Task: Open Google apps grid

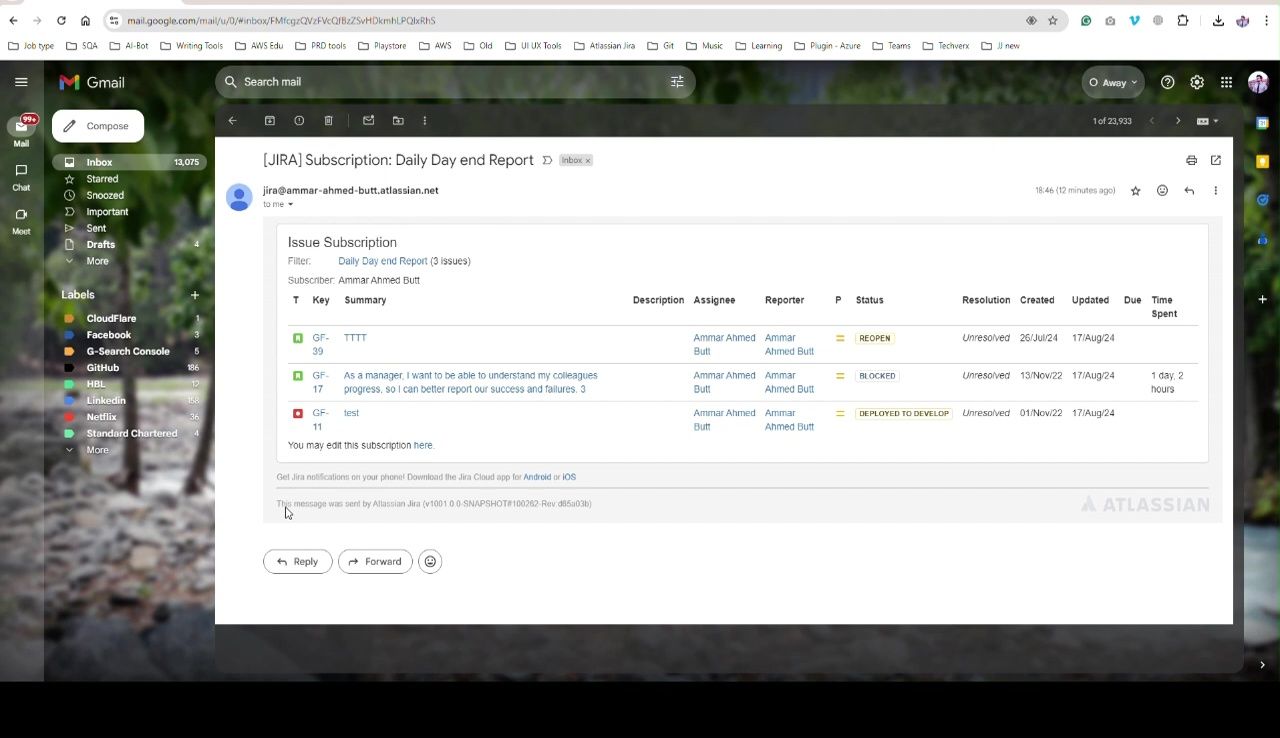Action: pyautogui.click(x=1226, y=82)
